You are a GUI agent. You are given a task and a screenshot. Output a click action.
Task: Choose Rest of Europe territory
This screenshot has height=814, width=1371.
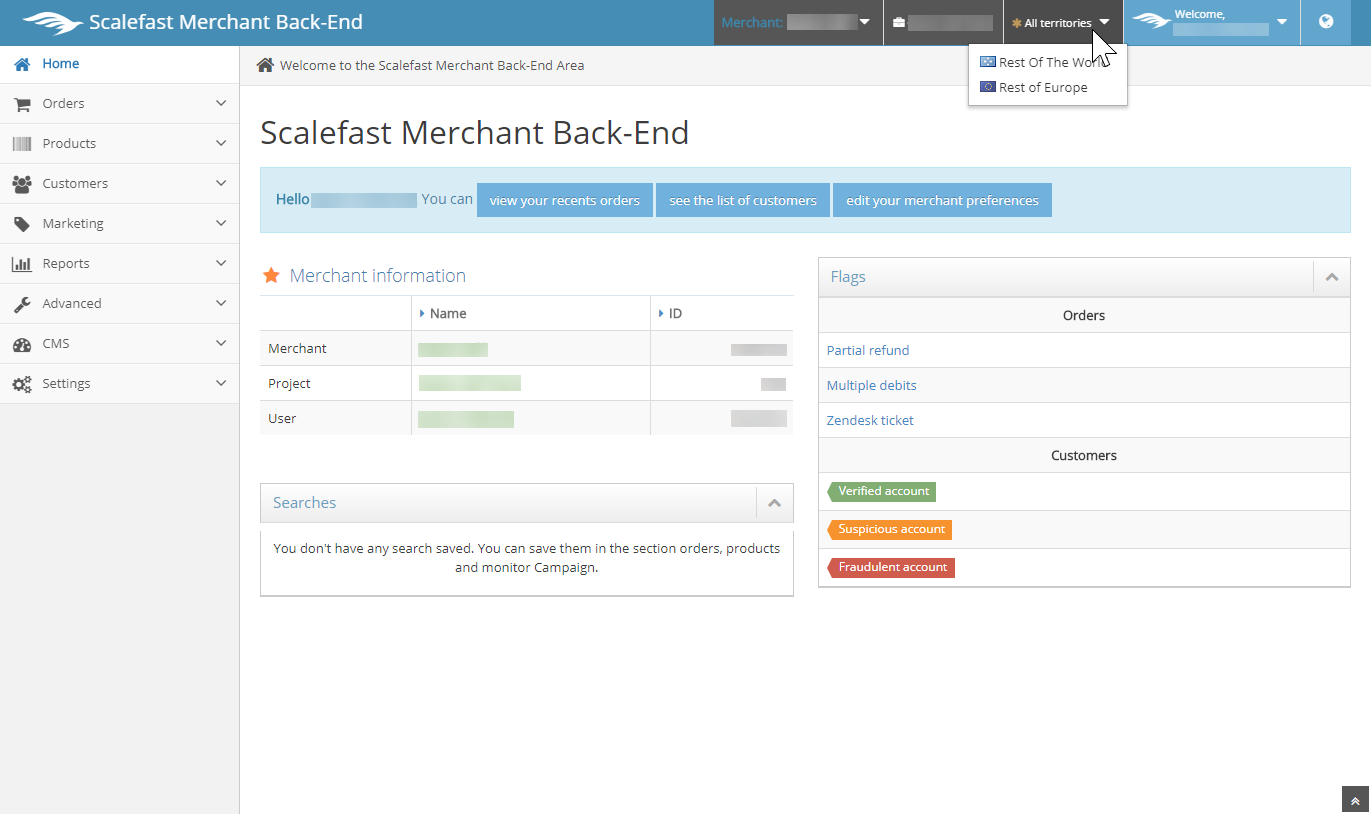click(x=1042, y=87)
